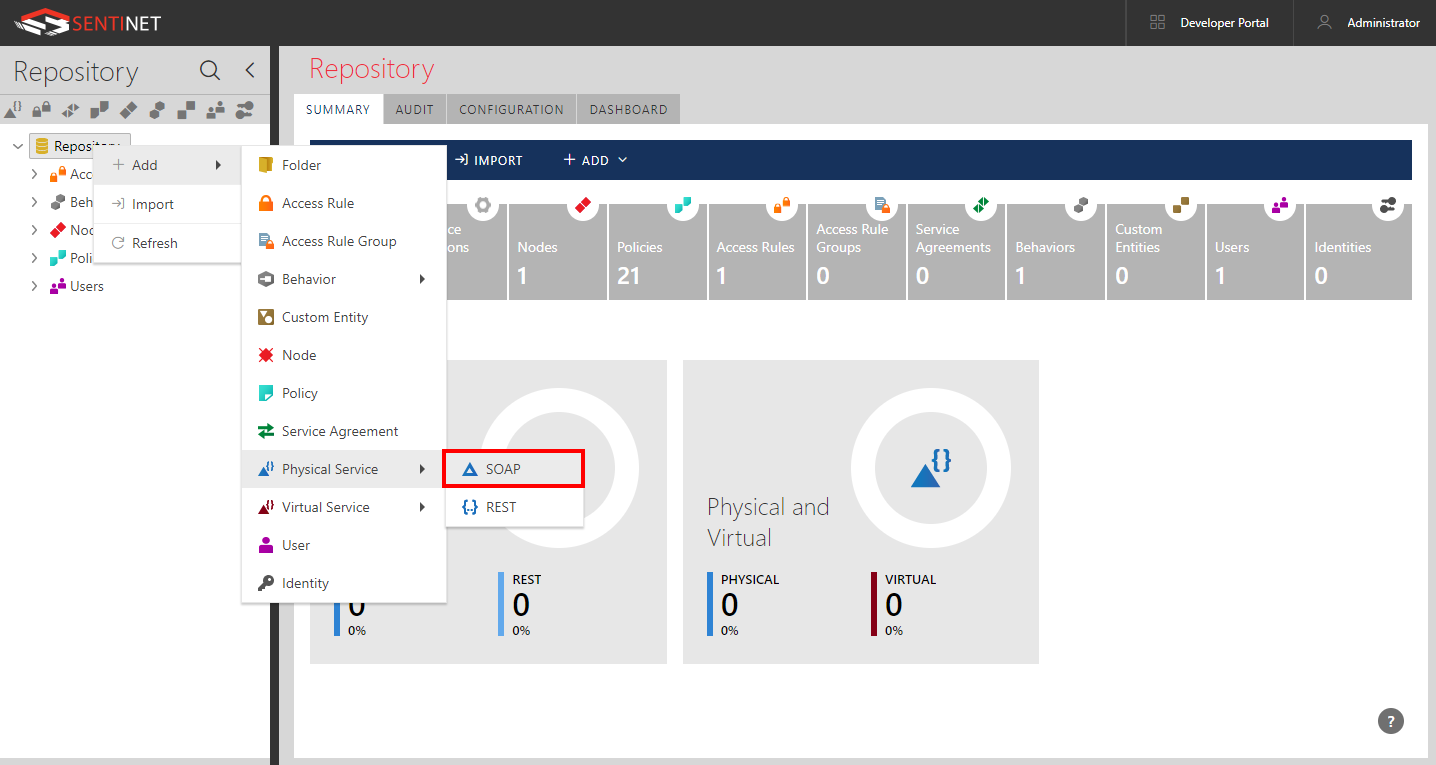Open the Custom Entities summary tile
1436x765 pixels.
click(x=1155, y=252)
